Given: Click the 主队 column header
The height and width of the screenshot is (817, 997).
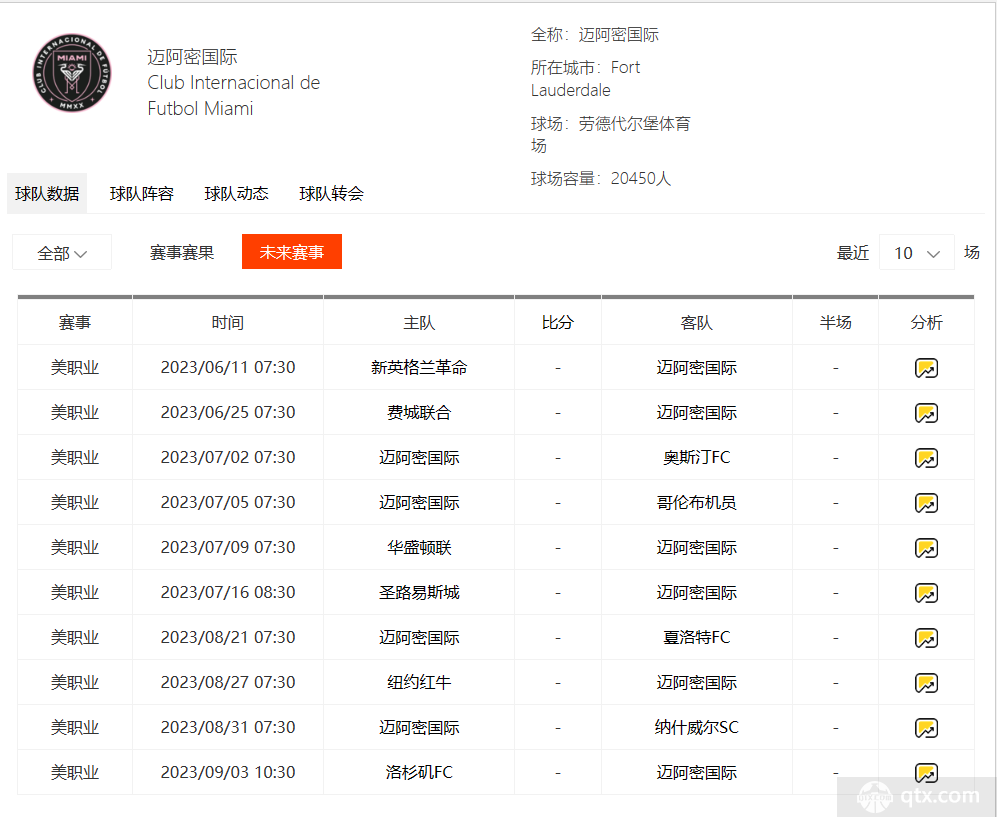Looking at the screenshot, I should [419, 322].
